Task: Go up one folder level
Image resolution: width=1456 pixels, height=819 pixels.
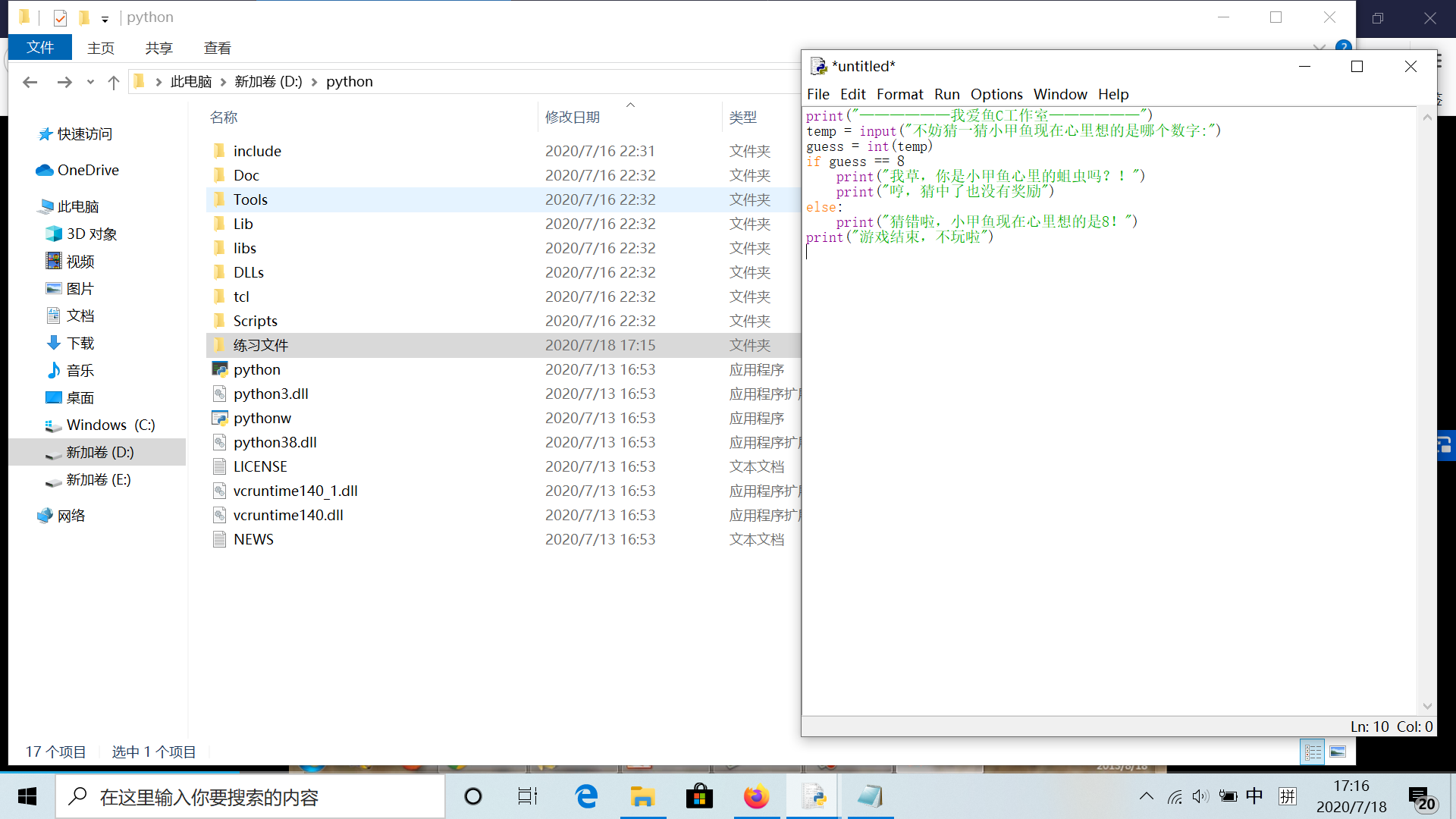Action: pos(114,82)
